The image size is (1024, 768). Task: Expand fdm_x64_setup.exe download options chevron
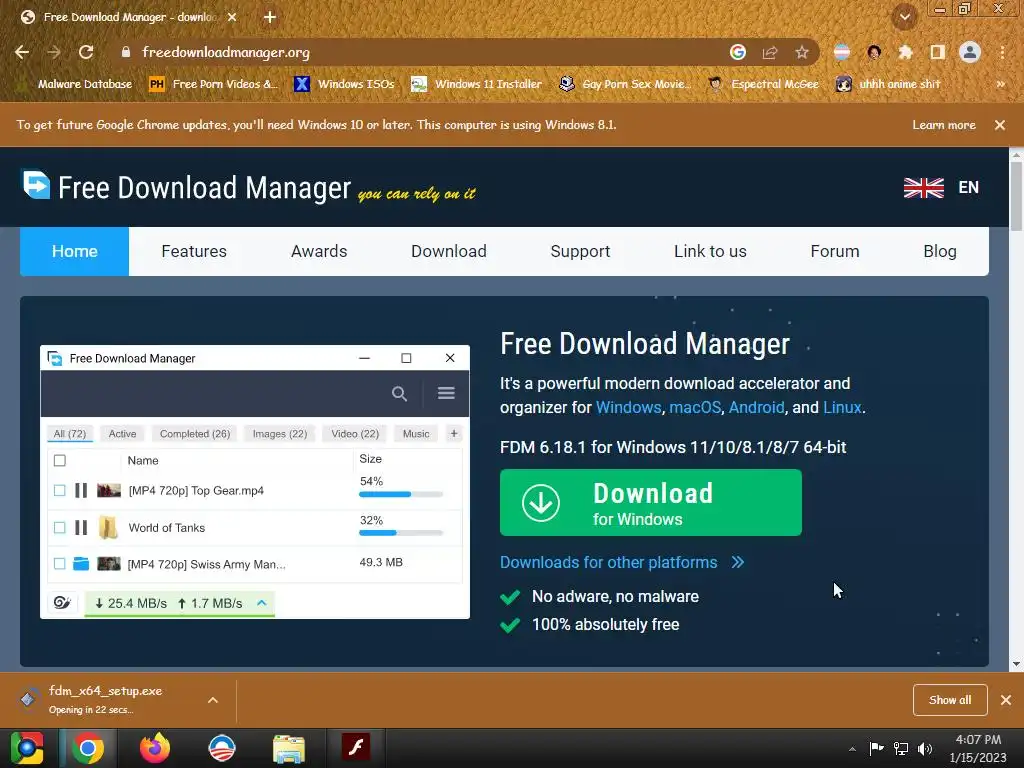click(x=213, y=700)
